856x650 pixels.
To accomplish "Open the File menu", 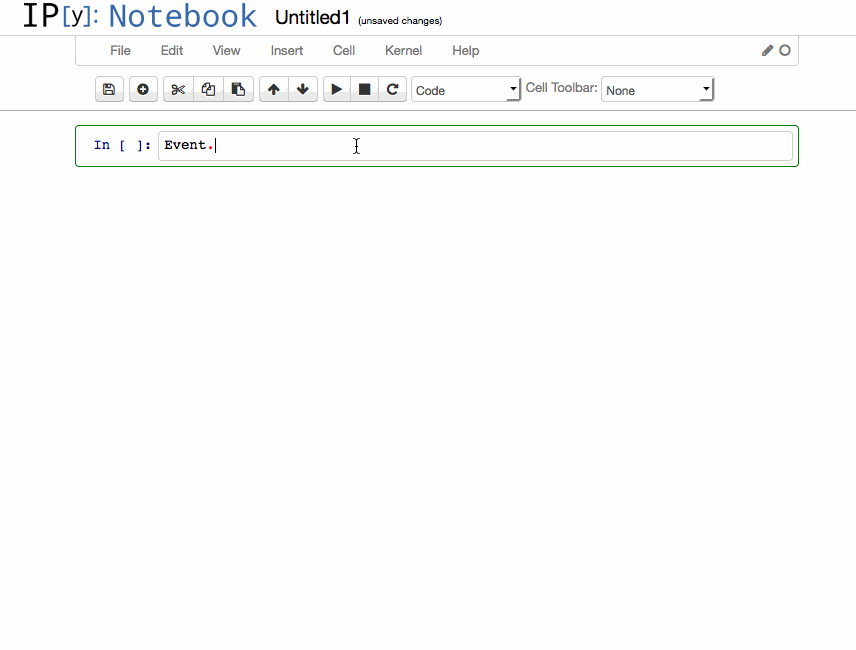I will pyautogui.click(x=120, y=51).
